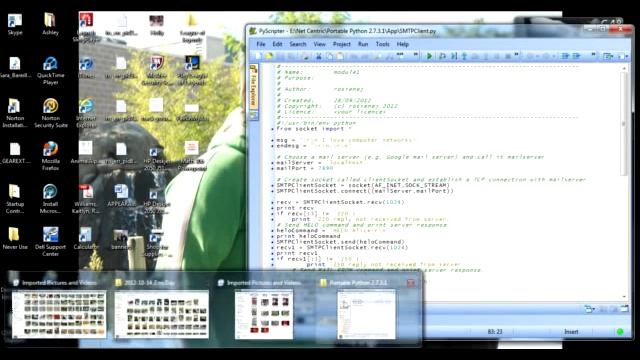Select the Williams Kaitlyn PDF desktop icon
This screenshot has width=640, height=360.
coord(86,199)
